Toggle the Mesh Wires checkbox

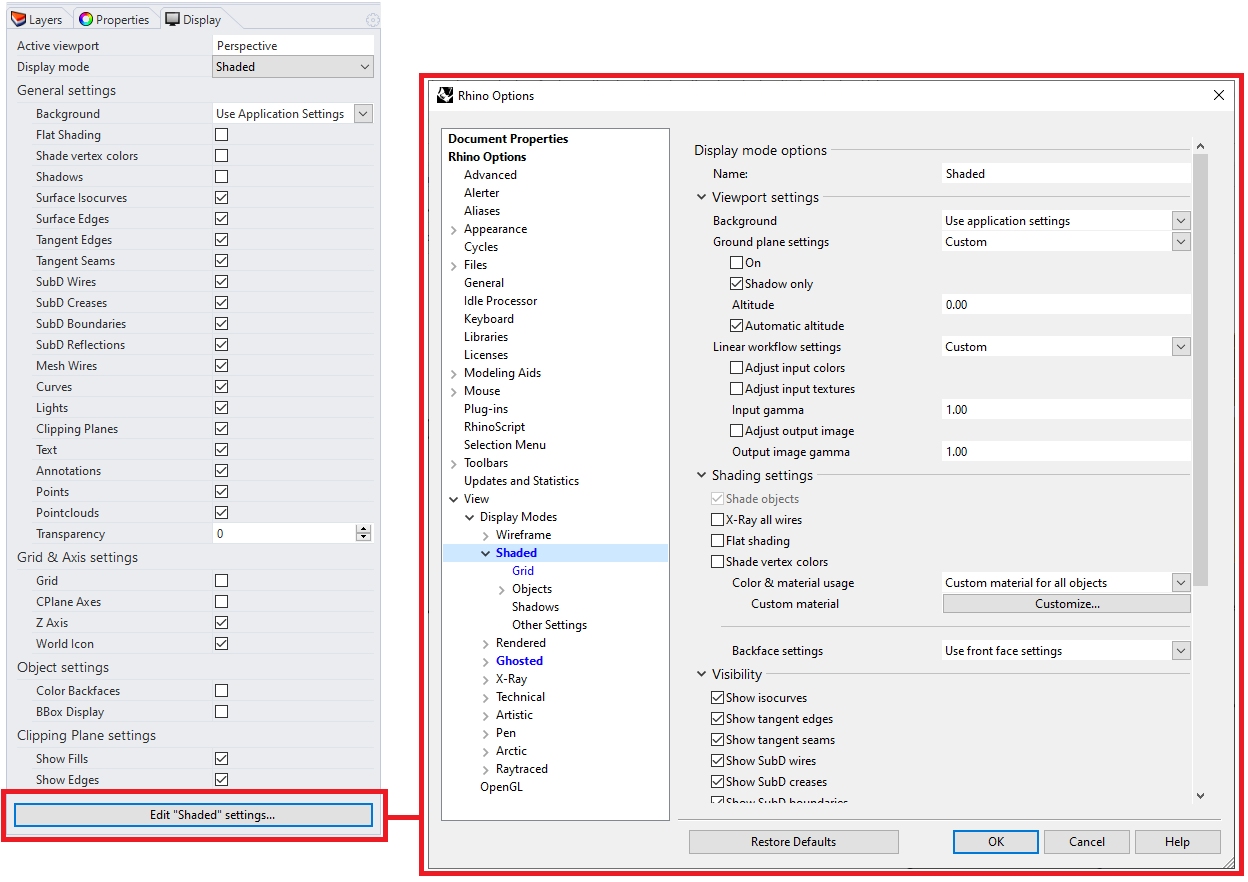click(x=221, y=366)
